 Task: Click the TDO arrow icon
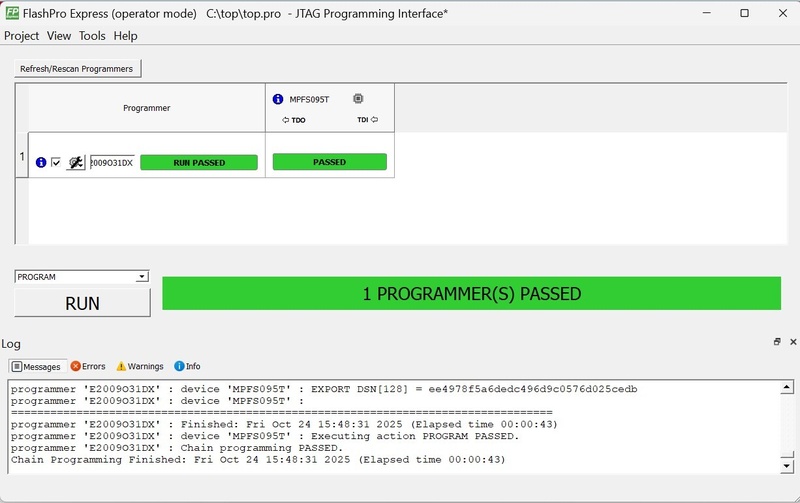285,120
